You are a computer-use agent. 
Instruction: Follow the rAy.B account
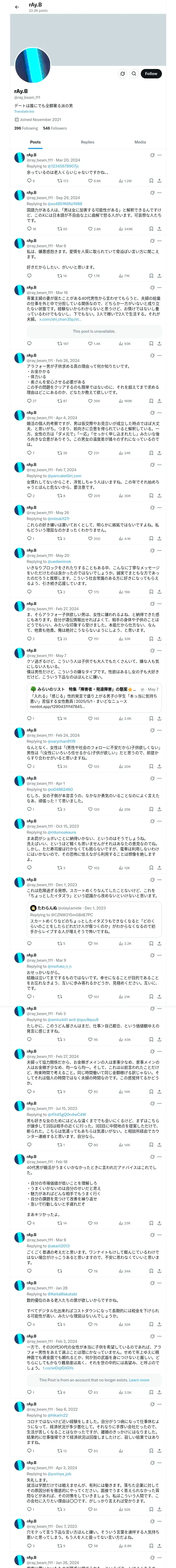(151, 74)
